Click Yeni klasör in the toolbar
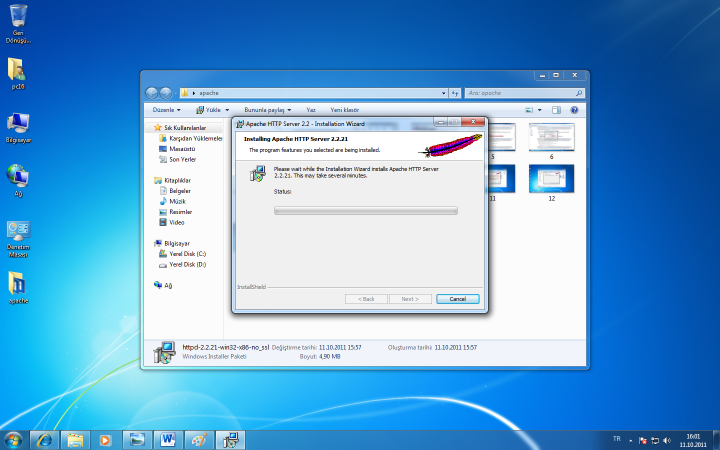The width and height of the screenshot is (720, 450). (344, 109)
